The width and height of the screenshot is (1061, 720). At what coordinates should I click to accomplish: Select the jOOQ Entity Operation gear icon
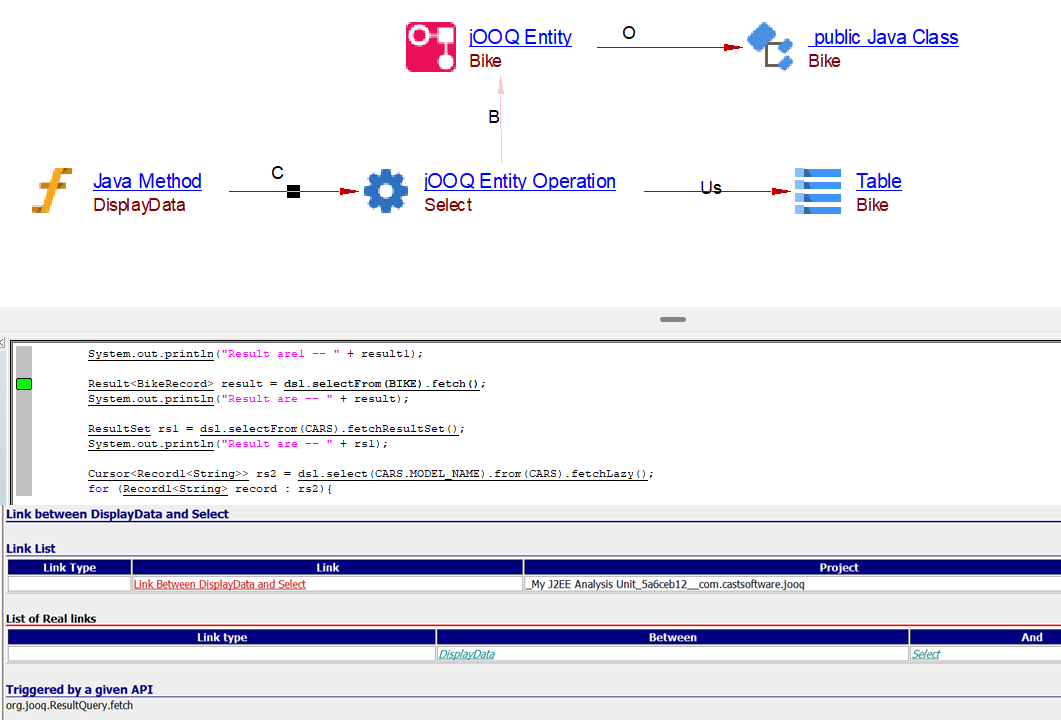386,191
